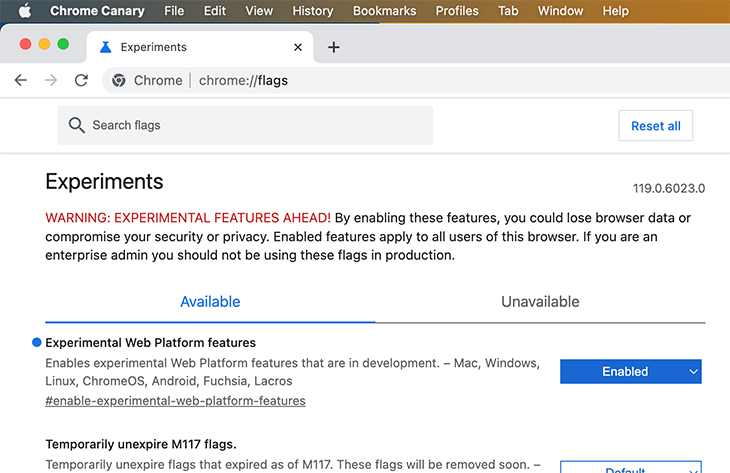Open the Bookmarks menu

coord(384,11)
